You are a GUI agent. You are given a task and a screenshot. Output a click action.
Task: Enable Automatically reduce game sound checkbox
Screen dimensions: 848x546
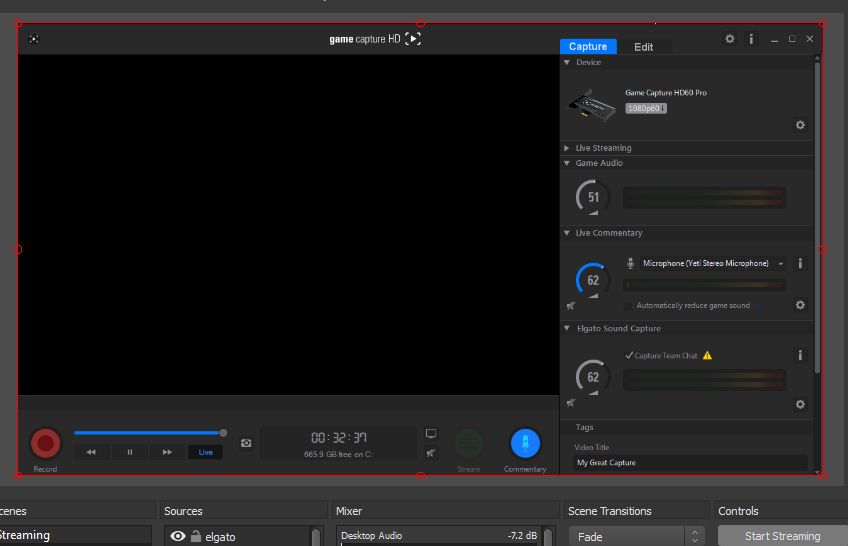click(x=628, y=306)
